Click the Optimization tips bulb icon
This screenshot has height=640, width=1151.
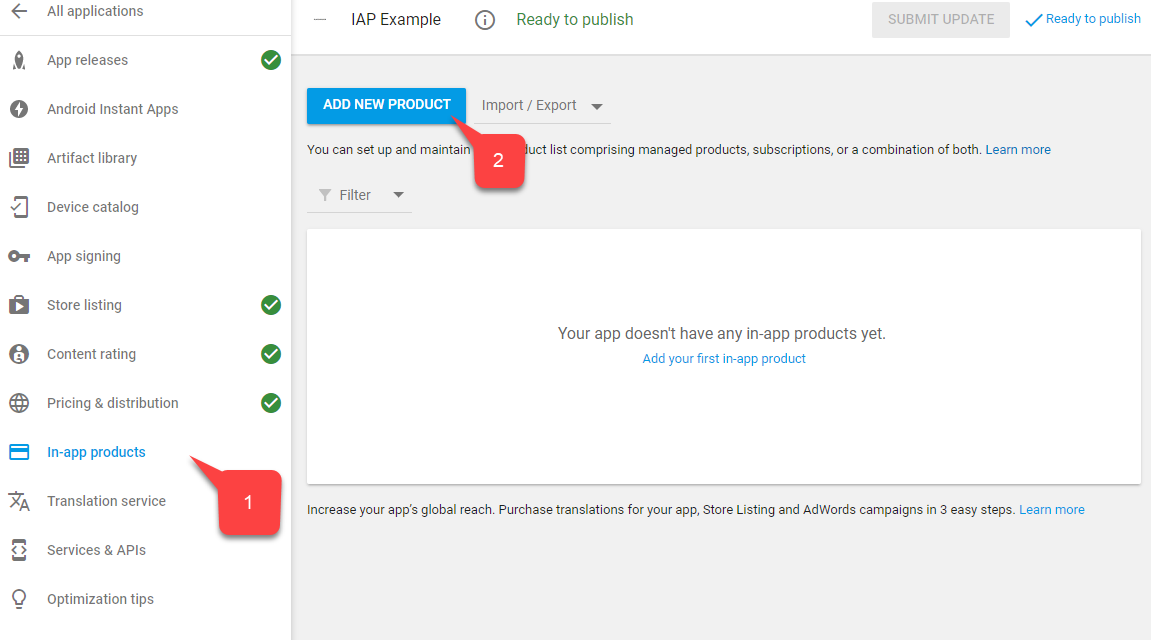(x=18, y=598)
